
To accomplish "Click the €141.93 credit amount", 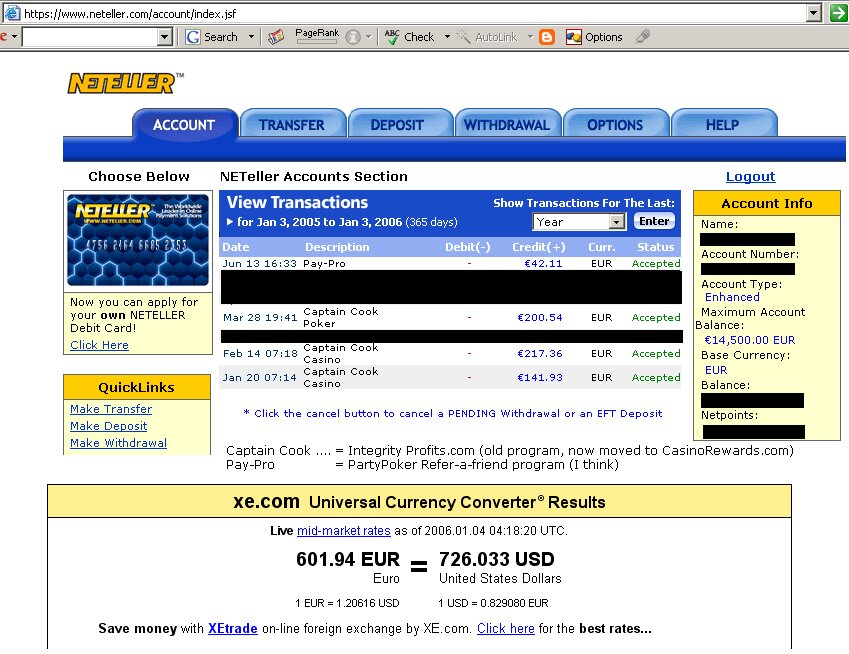I will click(x=540, y=377).
